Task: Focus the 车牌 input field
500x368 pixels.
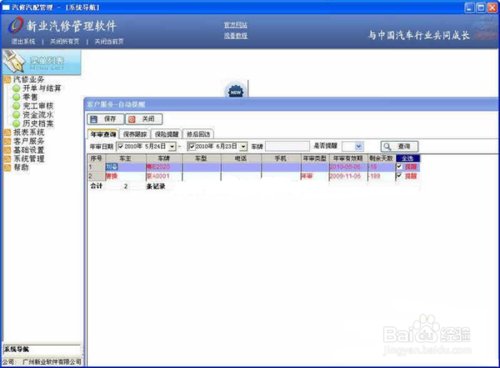Action: (x=288, y=146)
